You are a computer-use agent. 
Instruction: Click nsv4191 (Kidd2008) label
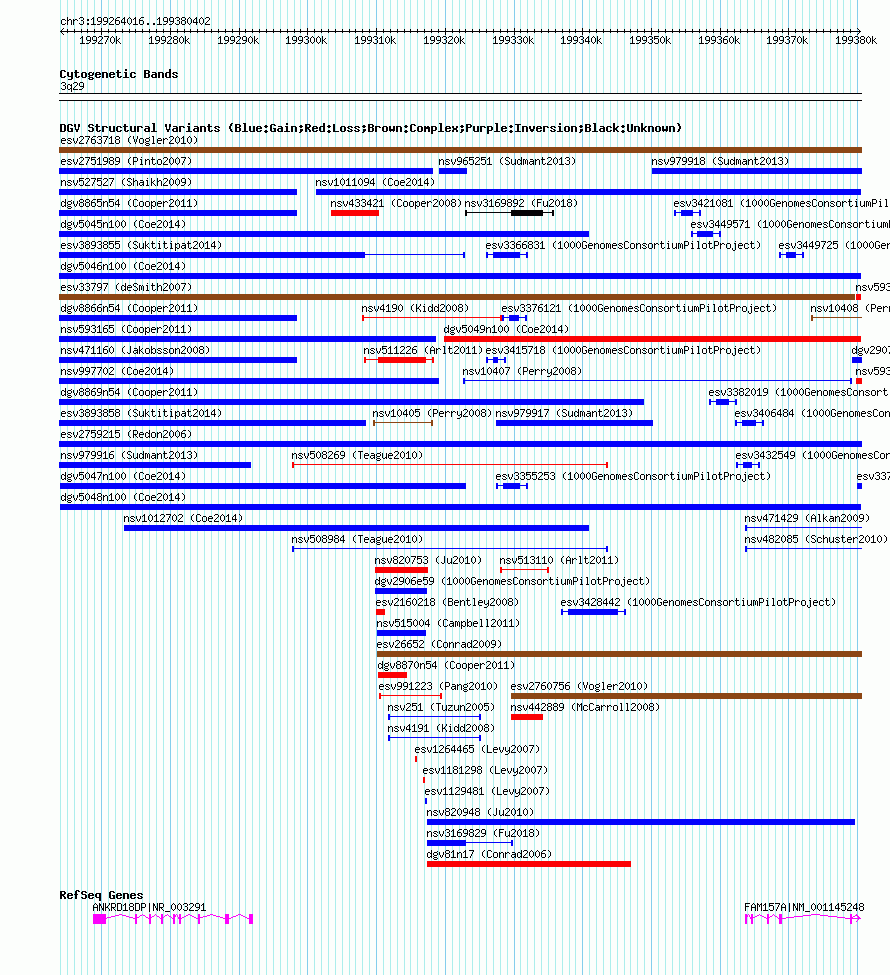[441, 729]
